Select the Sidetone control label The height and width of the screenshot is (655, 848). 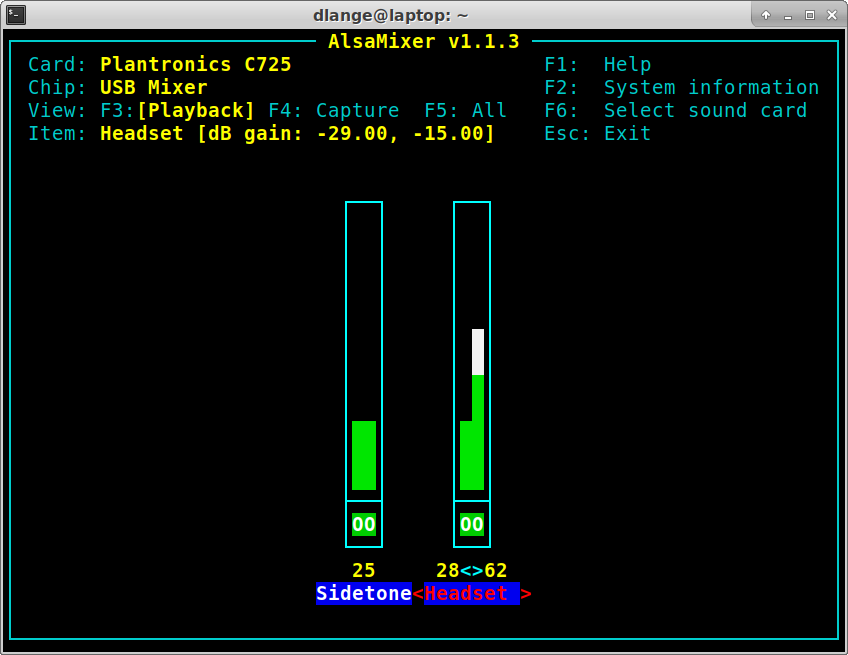[x=364, y=593]
